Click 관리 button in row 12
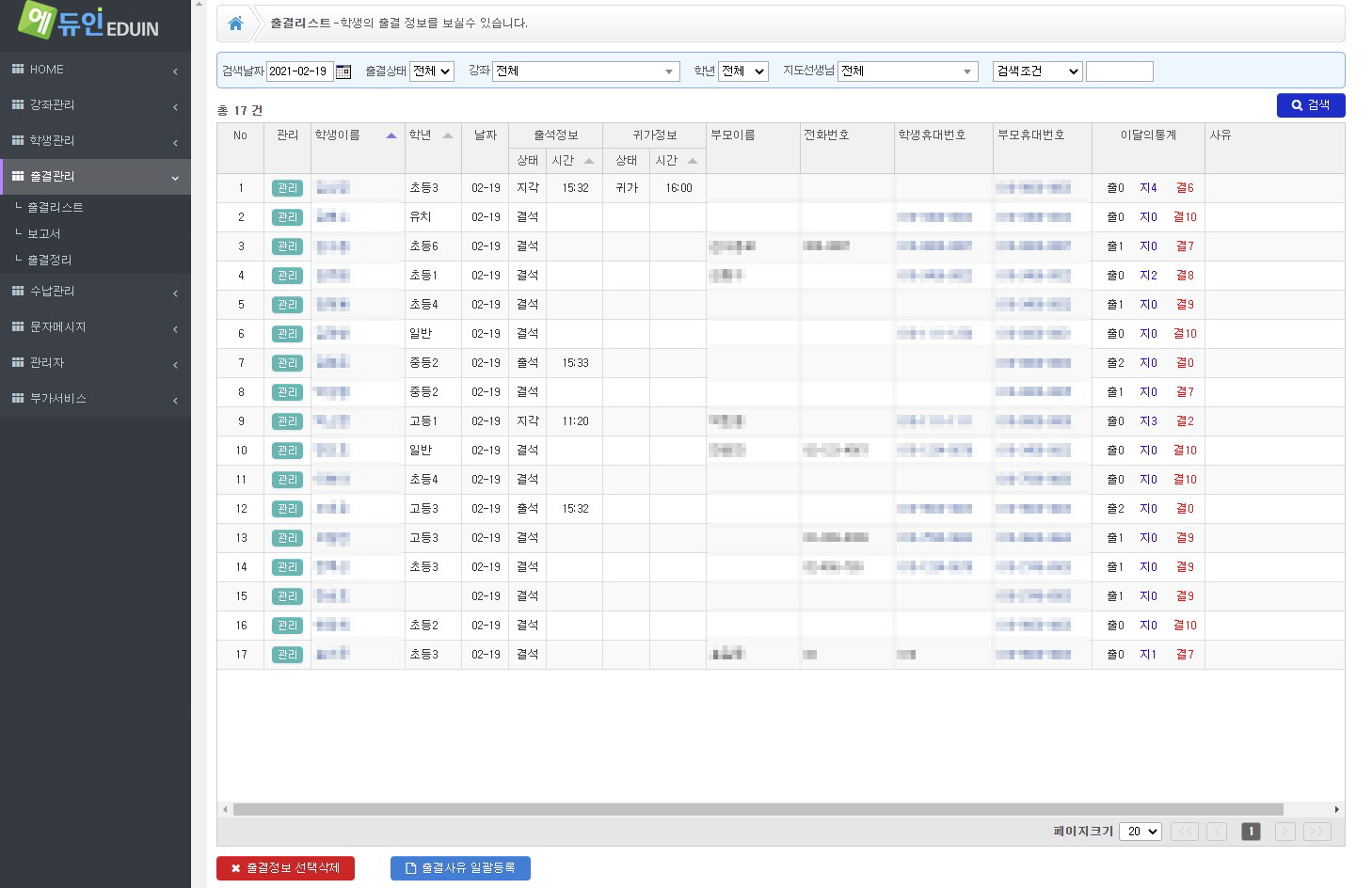 (287, 509)
